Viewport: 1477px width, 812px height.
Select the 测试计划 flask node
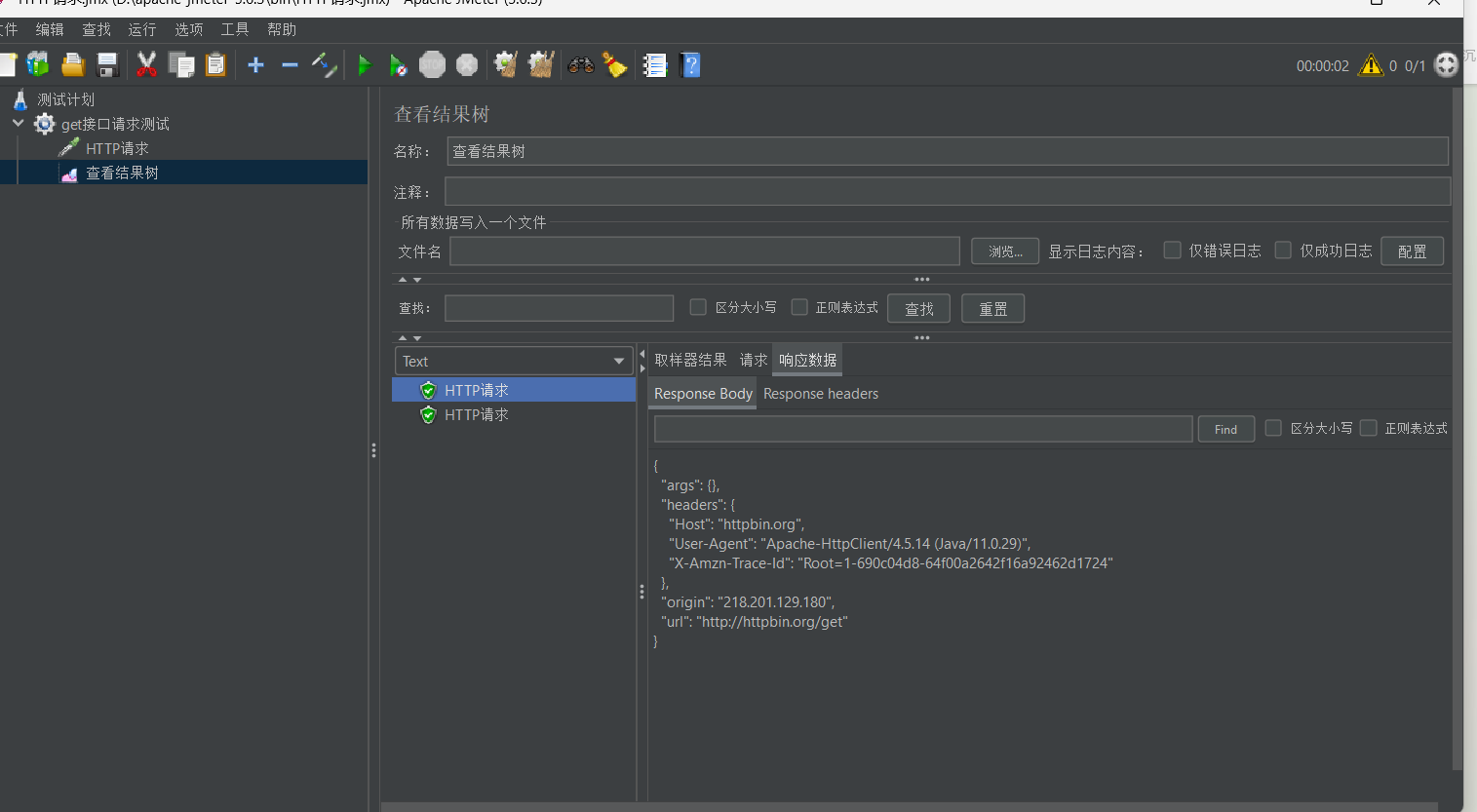pos(54,99)
